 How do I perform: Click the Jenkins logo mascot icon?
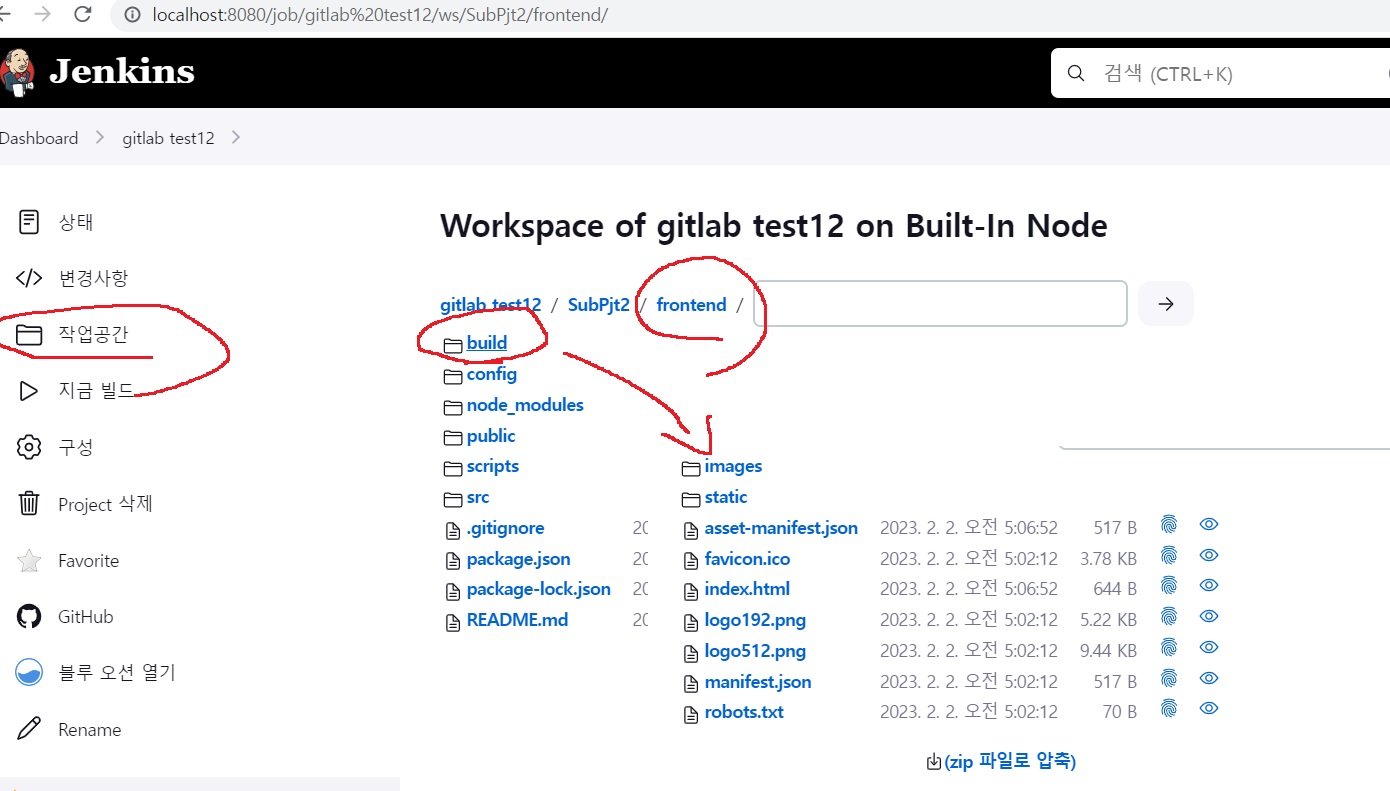coord(16,71)
